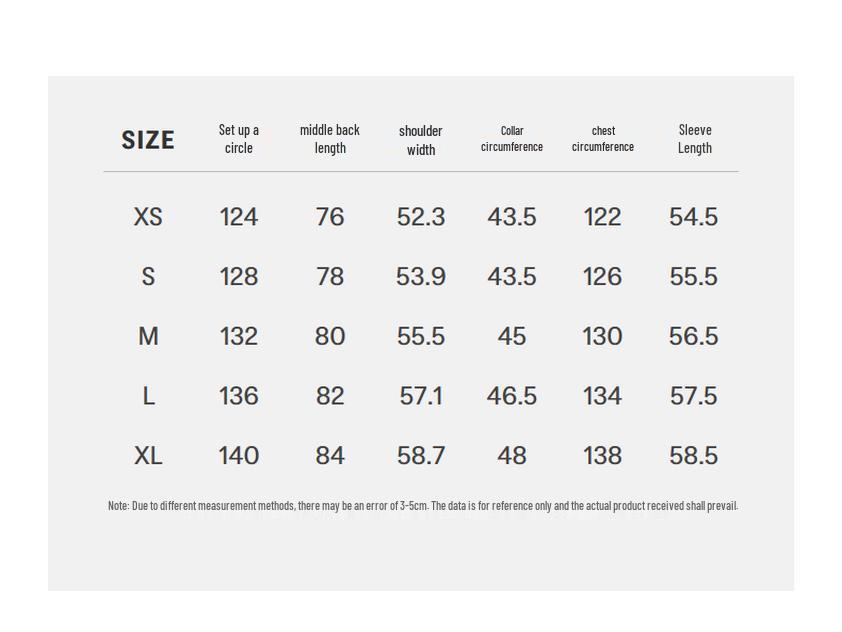Screen dimensions: 842x632
Task: Click the 46.5 collar circumference value
Action: coord(512,397)
